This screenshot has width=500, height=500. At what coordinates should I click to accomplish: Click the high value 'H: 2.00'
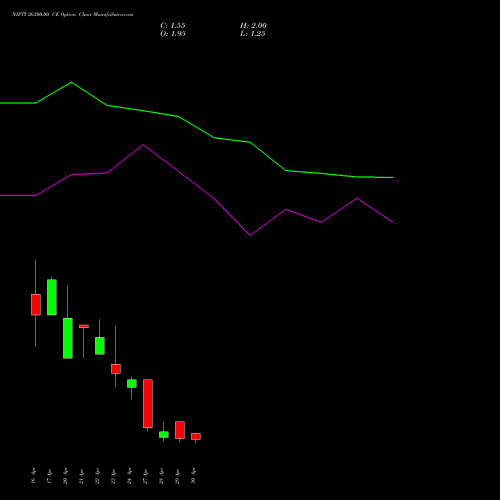click(x=253, y=26)
